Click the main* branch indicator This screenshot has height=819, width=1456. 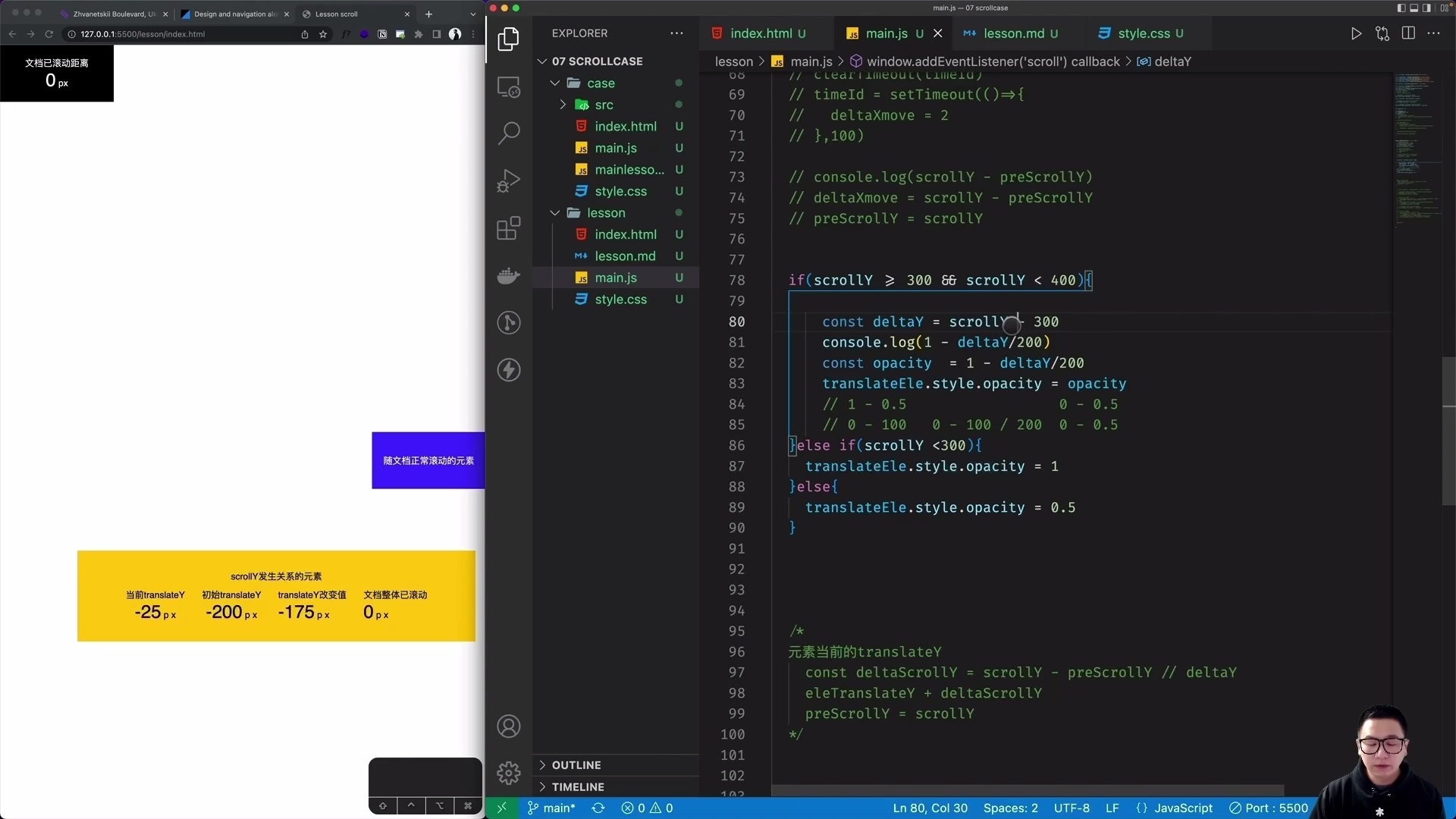(551, 808)
